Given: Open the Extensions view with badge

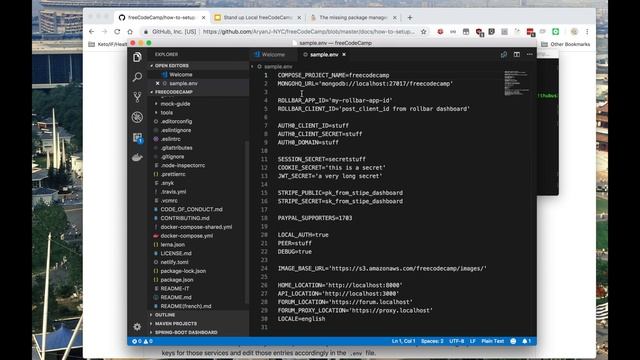Looking at the screenshot, I should [138, 138].
